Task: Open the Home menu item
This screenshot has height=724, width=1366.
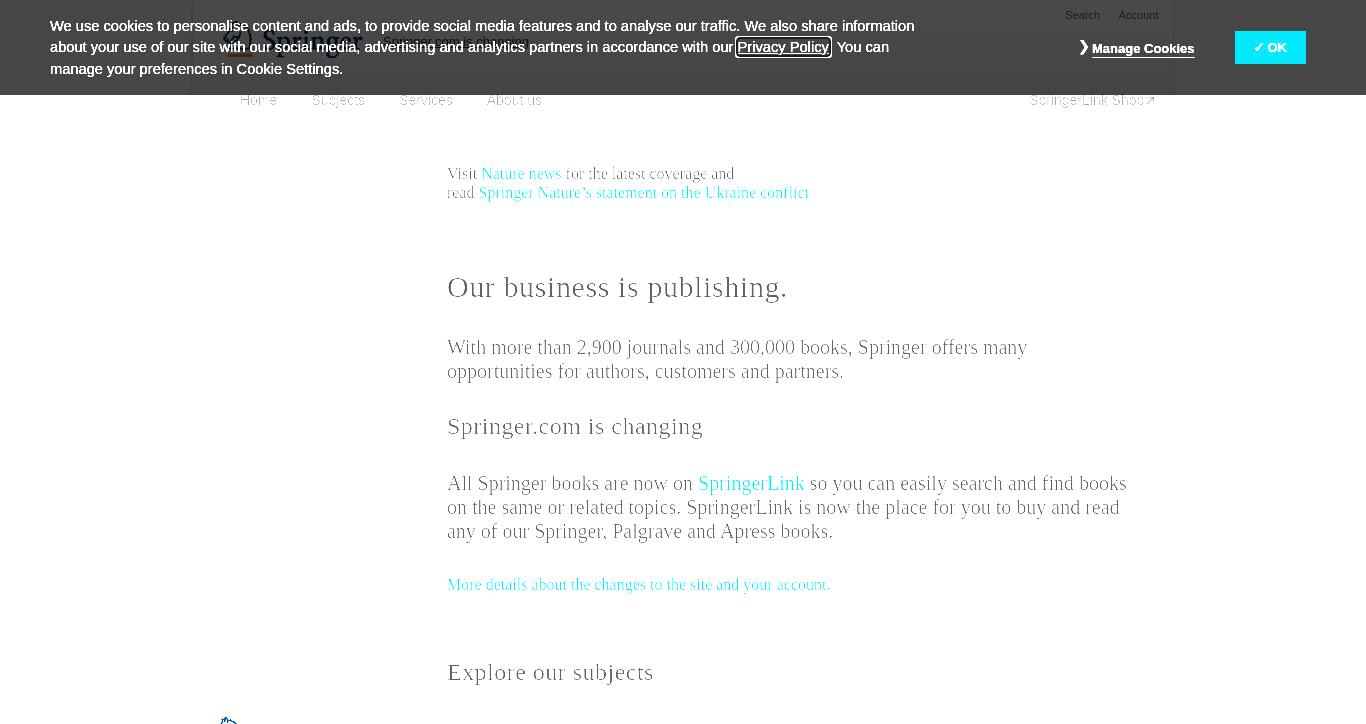Action: pos(258,100)
